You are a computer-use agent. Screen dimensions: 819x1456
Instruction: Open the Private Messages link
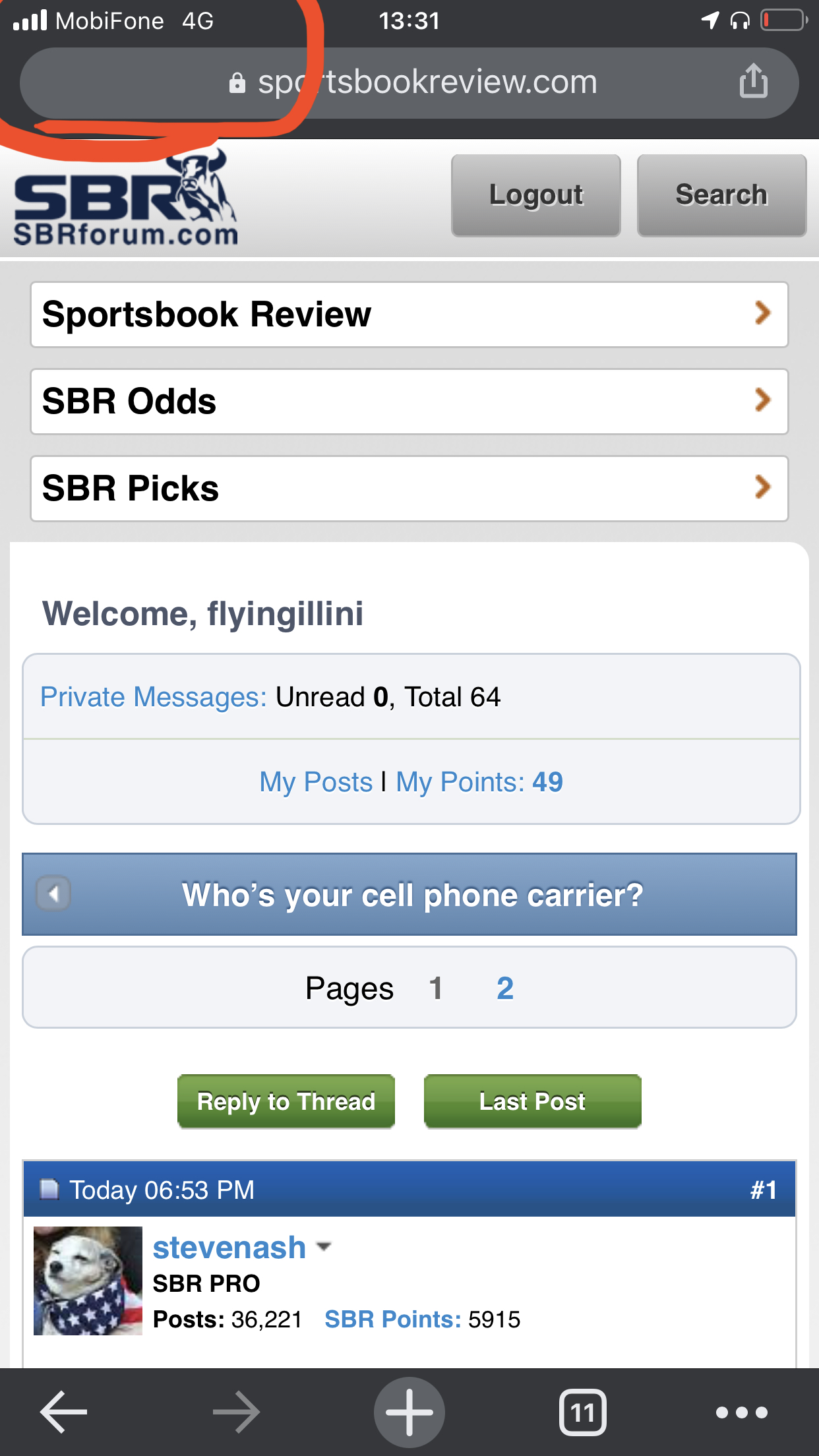click(x=153, y=697)
